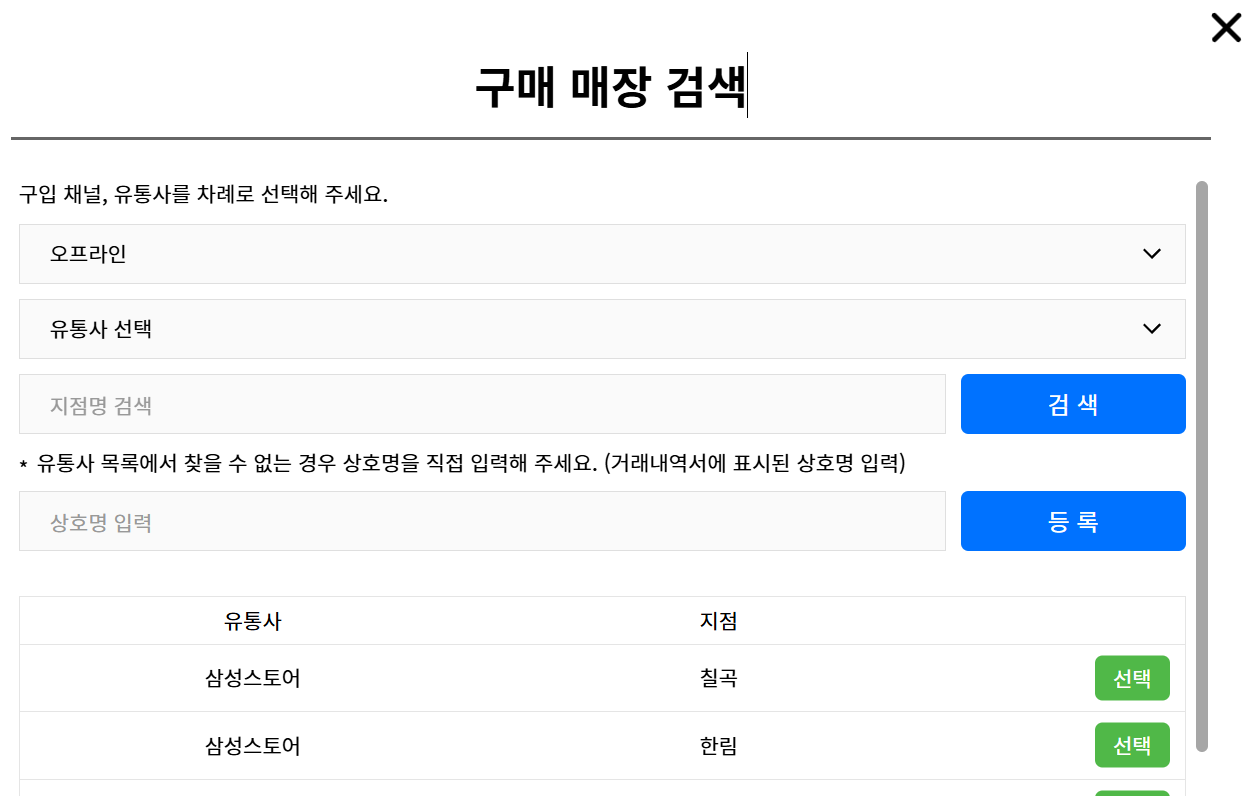The height and width of the screenshot is (796, 1251).
Task: Expand the 유통사 선택 combo box
Action: [x=601, y=329]
